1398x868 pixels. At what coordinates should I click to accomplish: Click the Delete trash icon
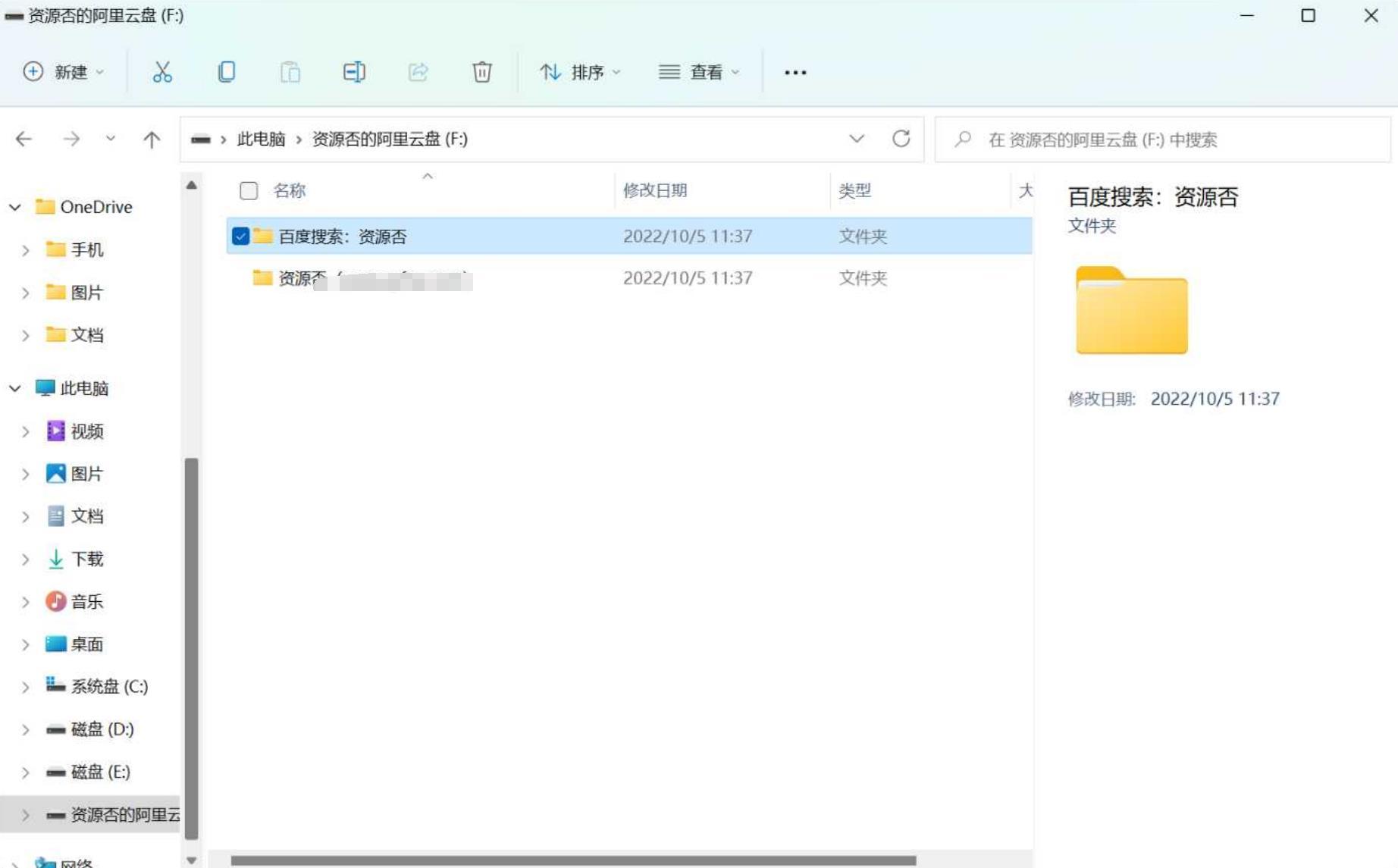(482, 72)
